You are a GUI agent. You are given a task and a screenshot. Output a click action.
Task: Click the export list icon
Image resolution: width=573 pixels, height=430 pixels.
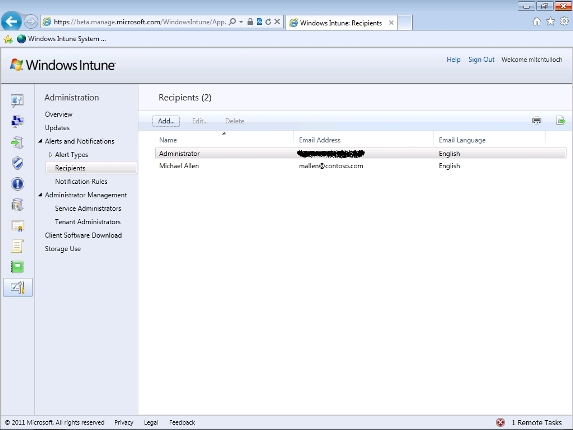(x=560, y=120)
